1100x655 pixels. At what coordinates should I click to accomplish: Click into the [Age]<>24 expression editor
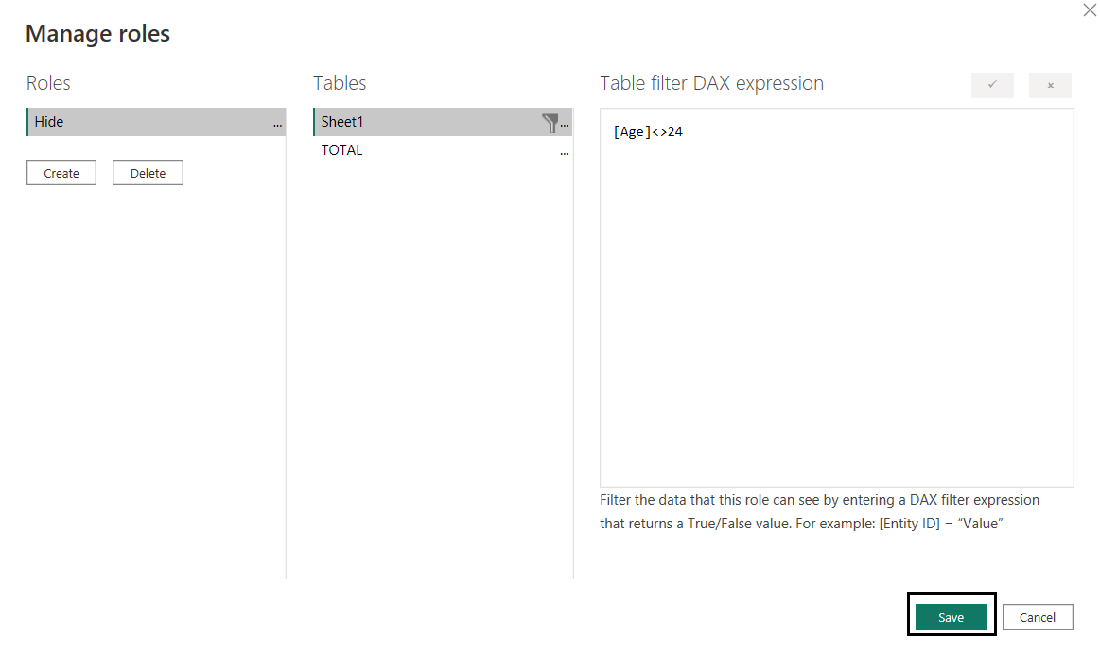coord(836,300)
